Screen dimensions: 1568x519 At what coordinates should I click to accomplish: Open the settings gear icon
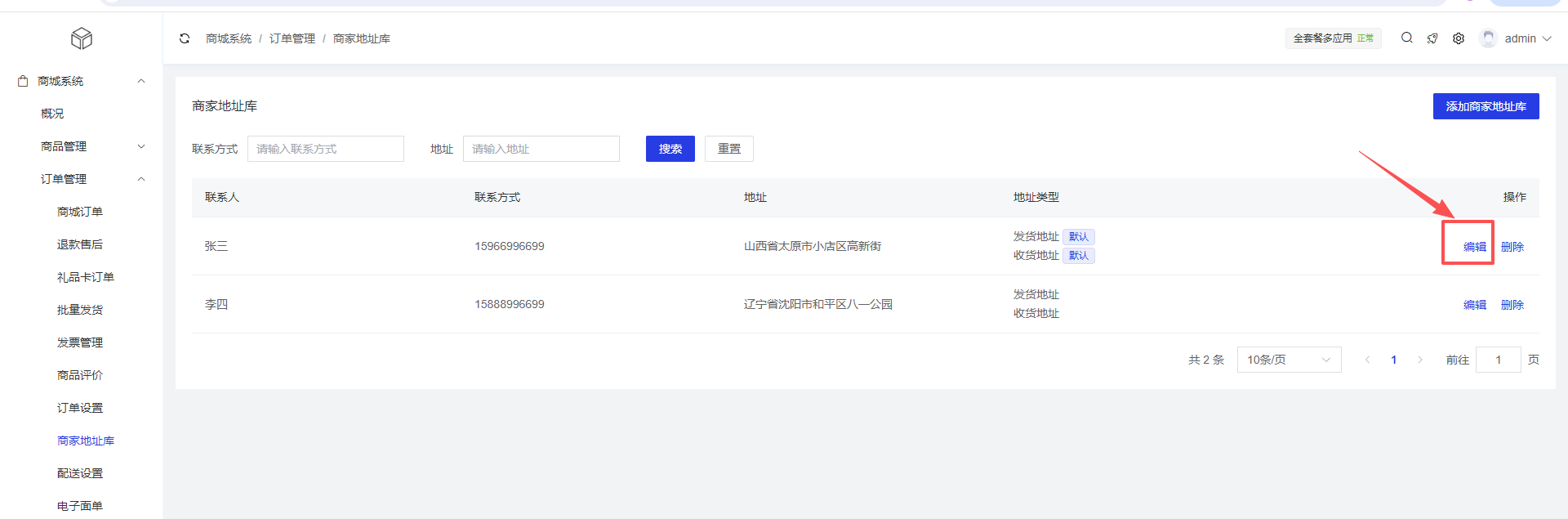1459,38
